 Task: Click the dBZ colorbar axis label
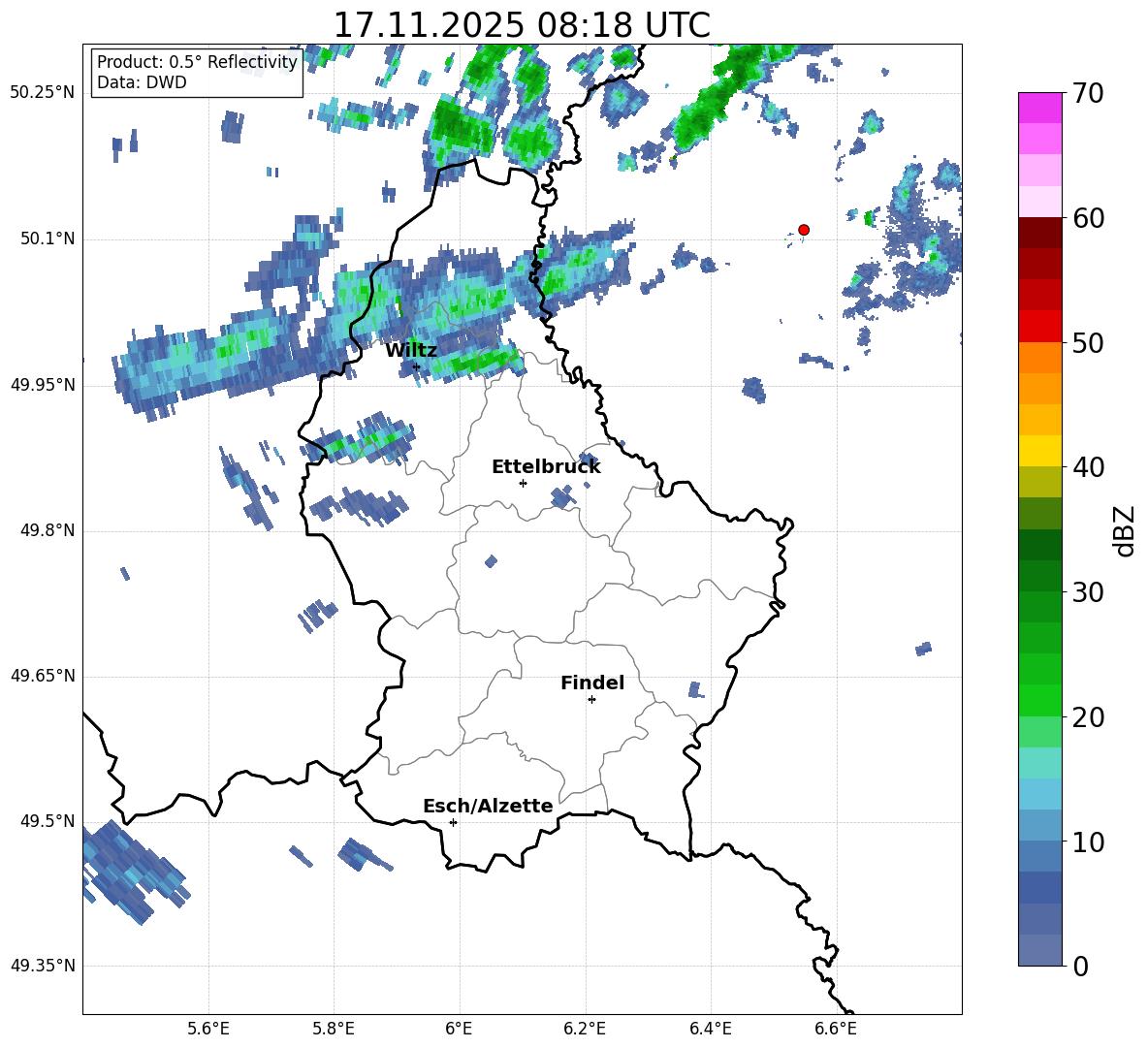pos(1125,530)
